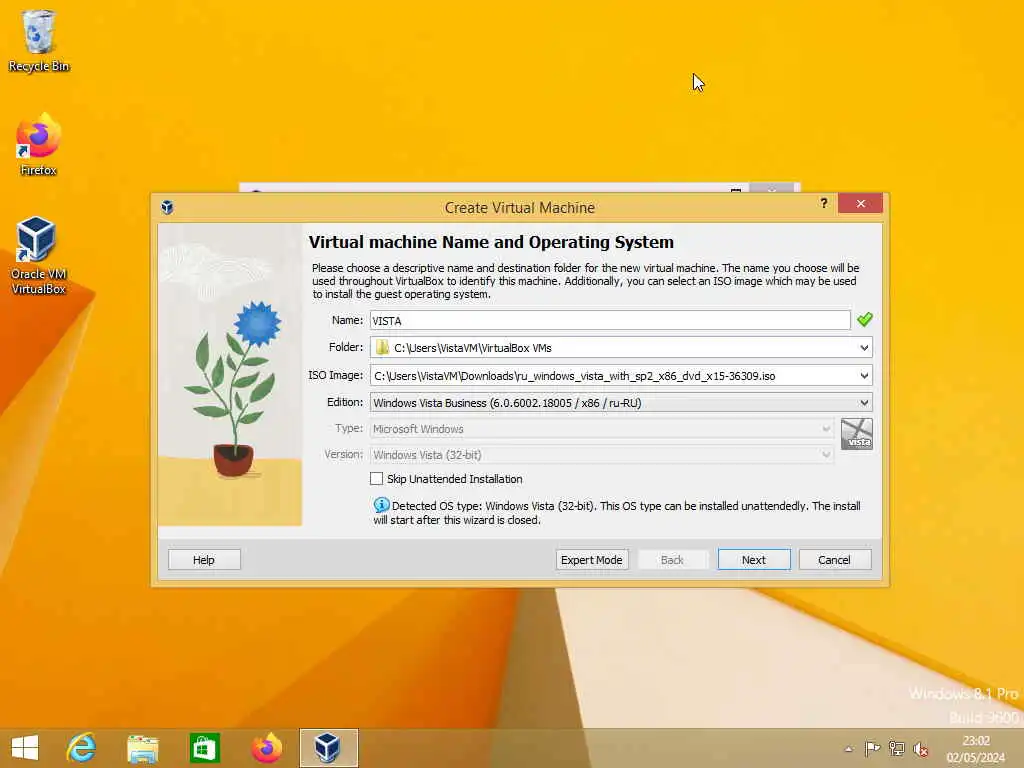This screenshot has height=768, width=1024.
Task: Open the Windows Start button
Action: (x=25, y=748)
